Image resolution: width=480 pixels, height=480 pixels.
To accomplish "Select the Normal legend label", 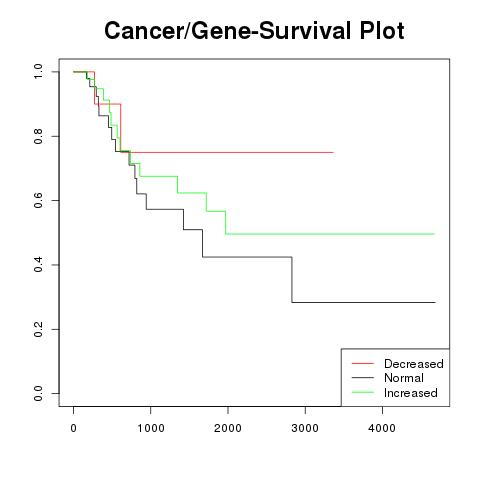I will tap(404, 378).
